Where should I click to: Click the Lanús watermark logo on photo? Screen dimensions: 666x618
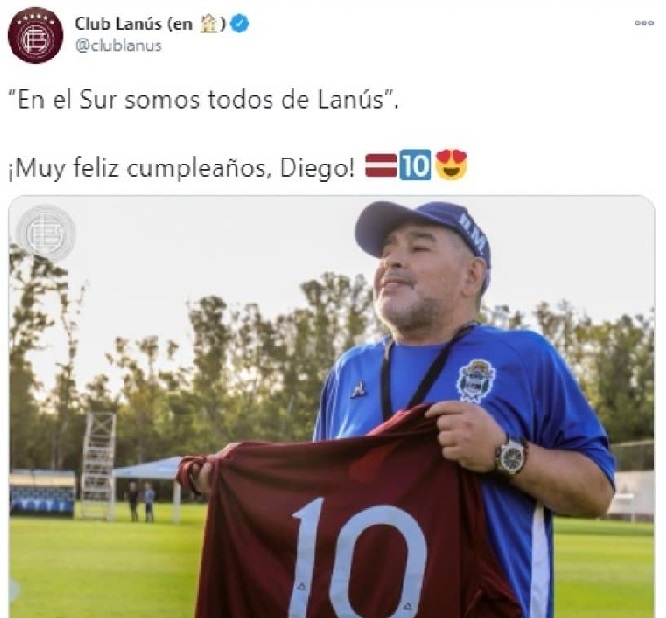click(x=45, y=233)
